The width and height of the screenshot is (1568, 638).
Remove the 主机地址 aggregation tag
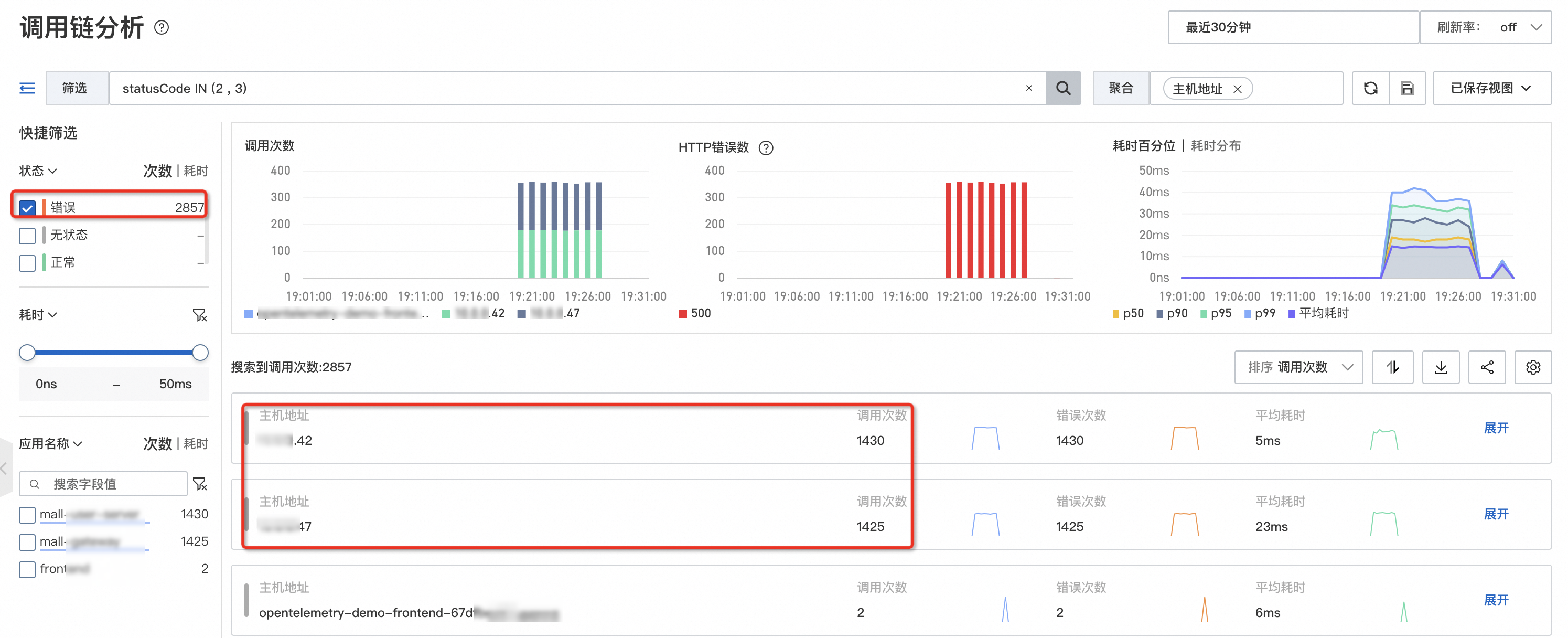pyautogui.click(x=1238, y=89)
